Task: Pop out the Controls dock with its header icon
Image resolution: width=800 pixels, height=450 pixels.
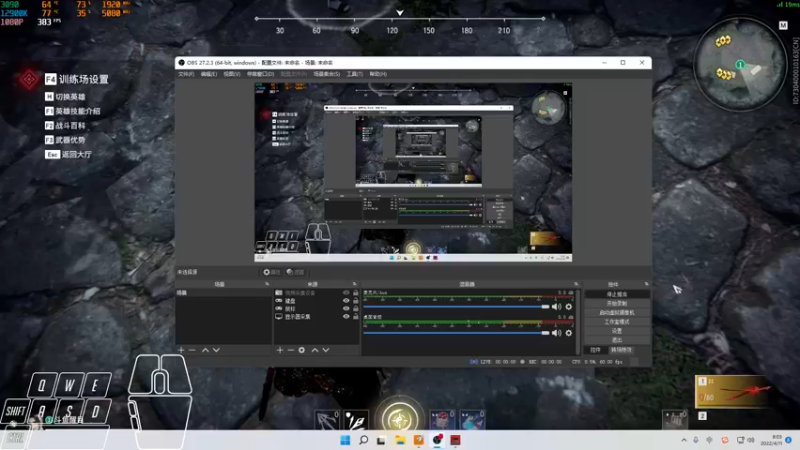Action: (646, 284)
